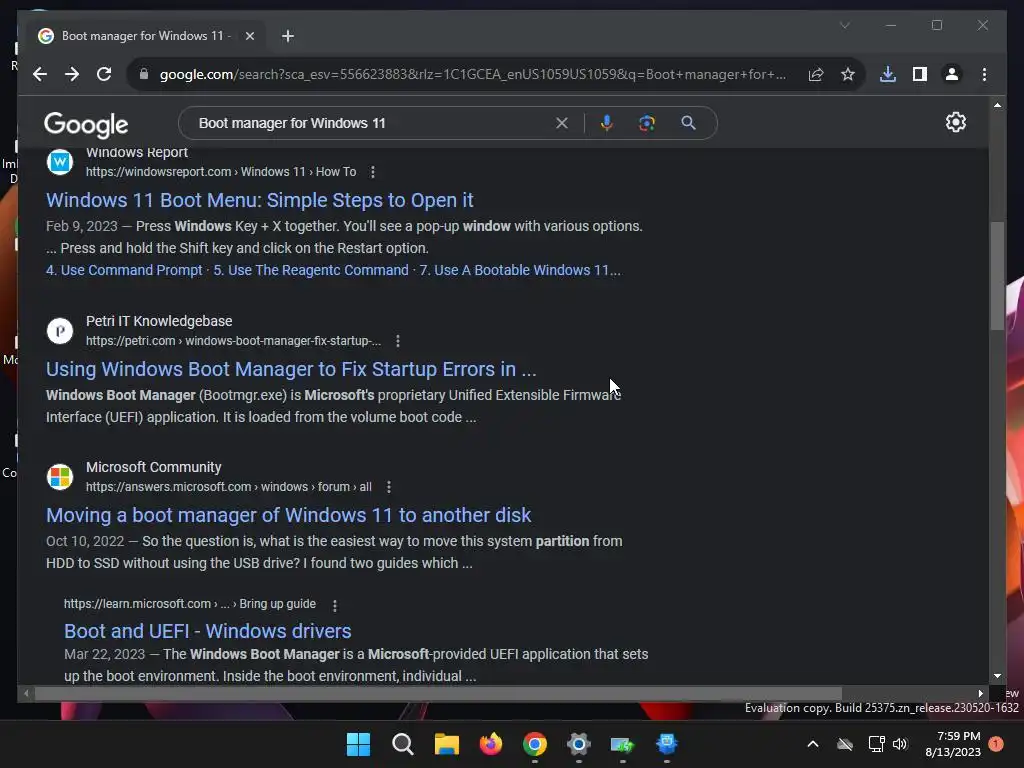Image resolution: width=1024 pixels, height=768 pixels.
Task: Open more options for Microsoft Community result
Action: 389,487
